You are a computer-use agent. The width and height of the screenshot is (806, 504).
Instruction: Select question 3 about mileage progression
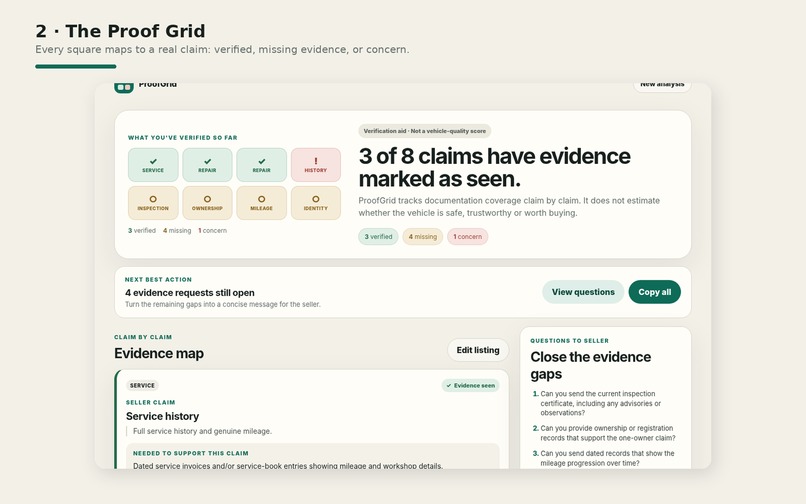[603, 458]
